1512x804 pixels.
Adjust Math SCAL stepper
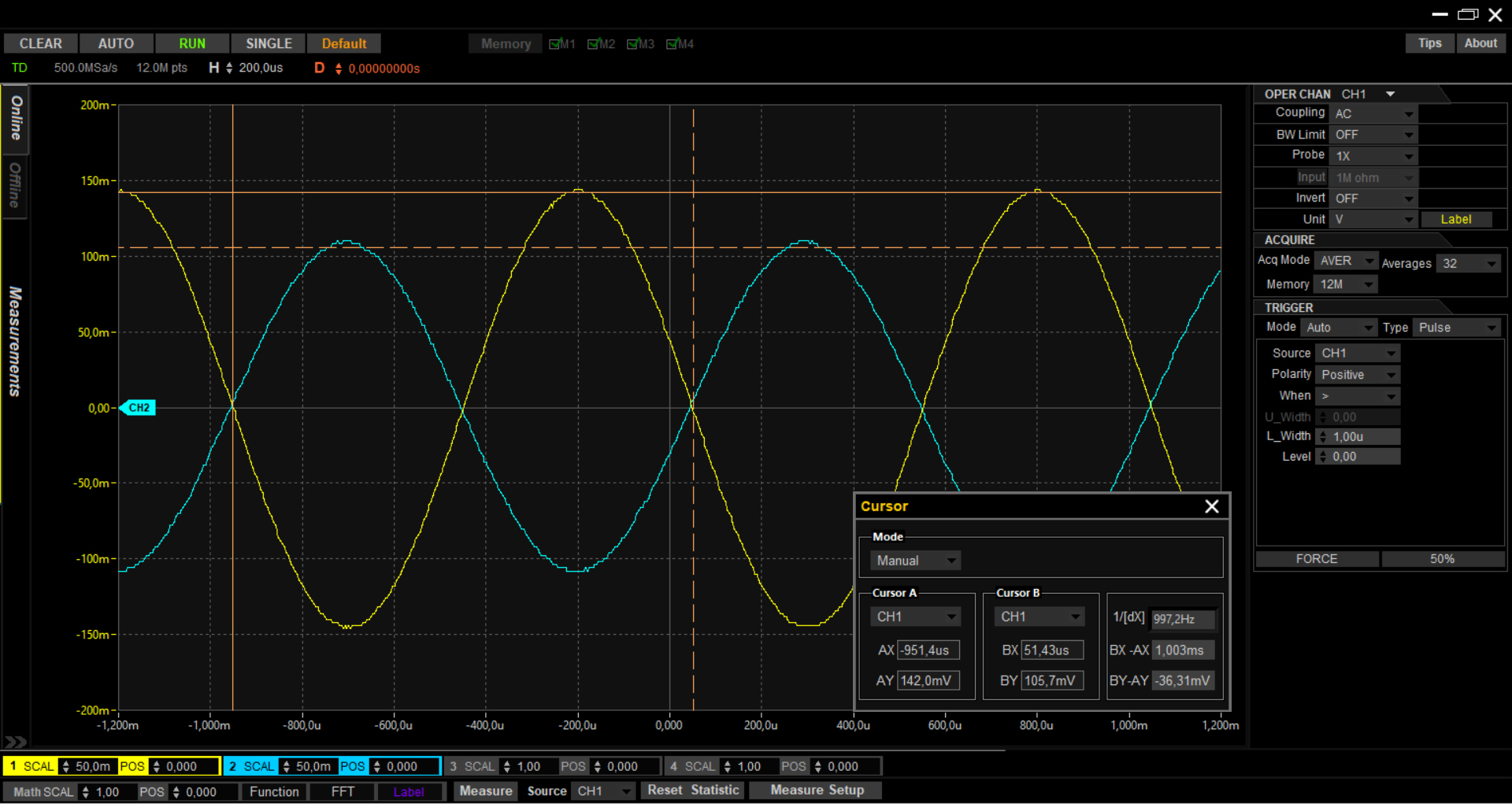[x=86, y=792]
